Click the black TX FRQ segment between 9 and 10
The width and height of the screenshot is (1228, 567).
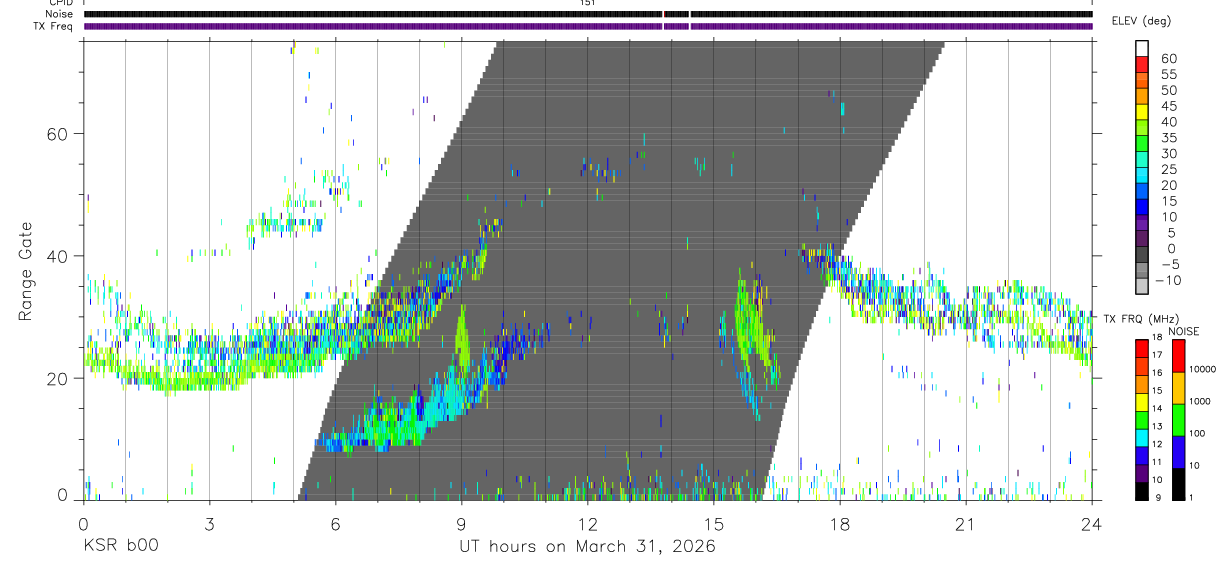pyautogui.click(x=1142, y=491)
